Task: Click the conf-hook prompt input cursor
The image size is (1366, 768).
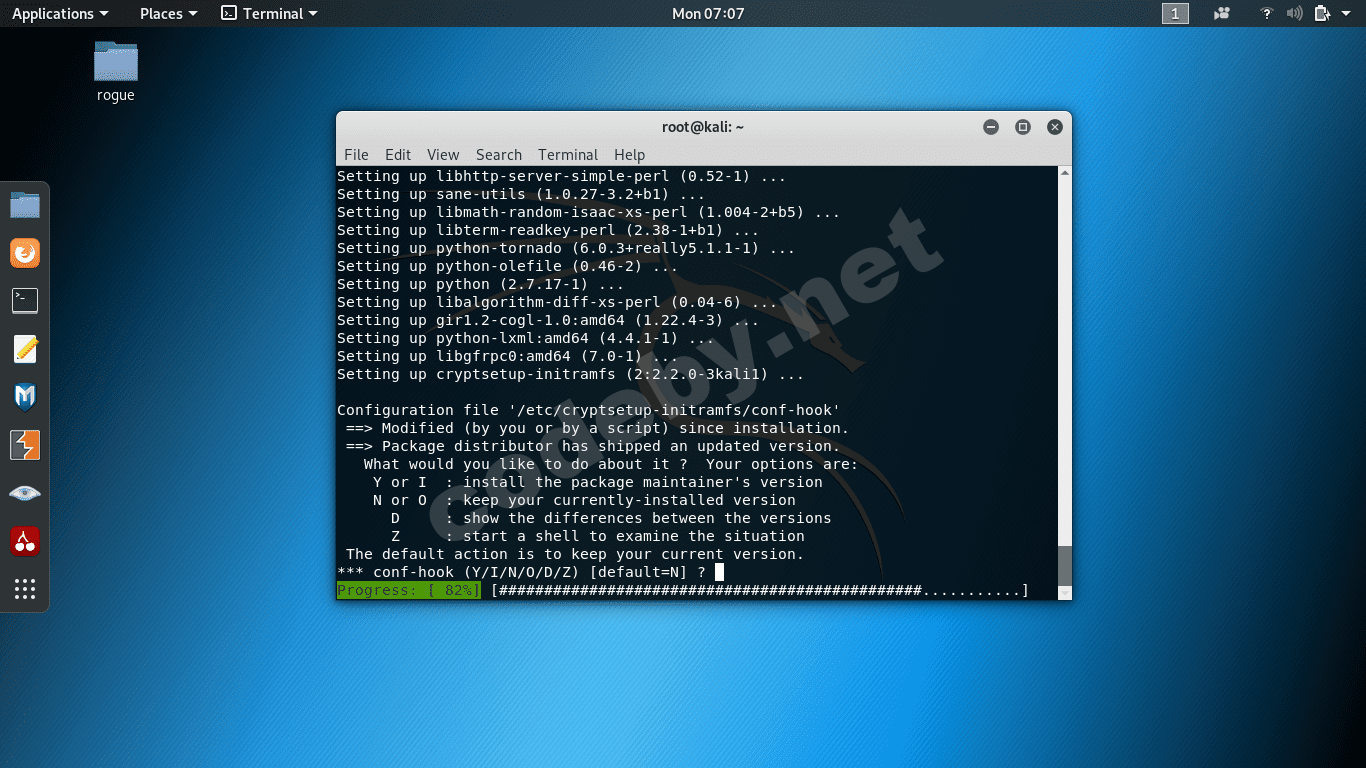Action: pyautogui.click(x=719, y=572)
